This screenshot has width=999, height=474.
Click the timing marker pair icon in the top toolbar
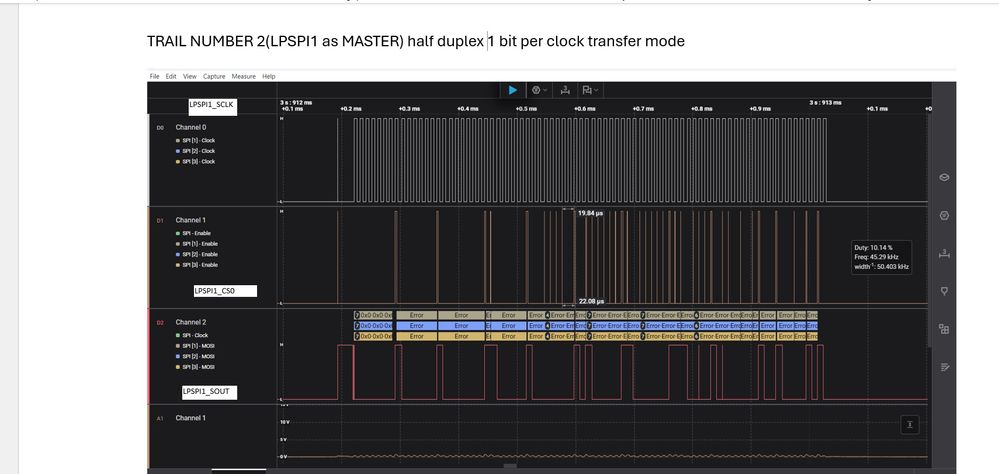pos(564,90)
